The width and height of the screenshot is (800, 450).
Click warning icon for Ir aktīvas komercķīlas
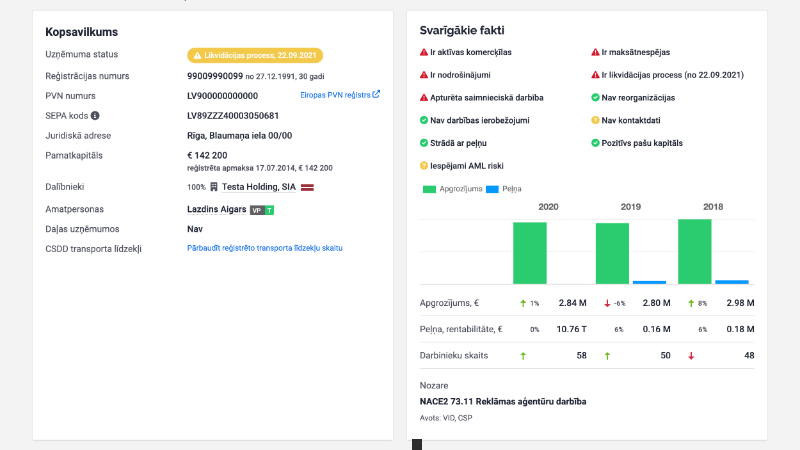pyautogui.click(x=424, y=52)
